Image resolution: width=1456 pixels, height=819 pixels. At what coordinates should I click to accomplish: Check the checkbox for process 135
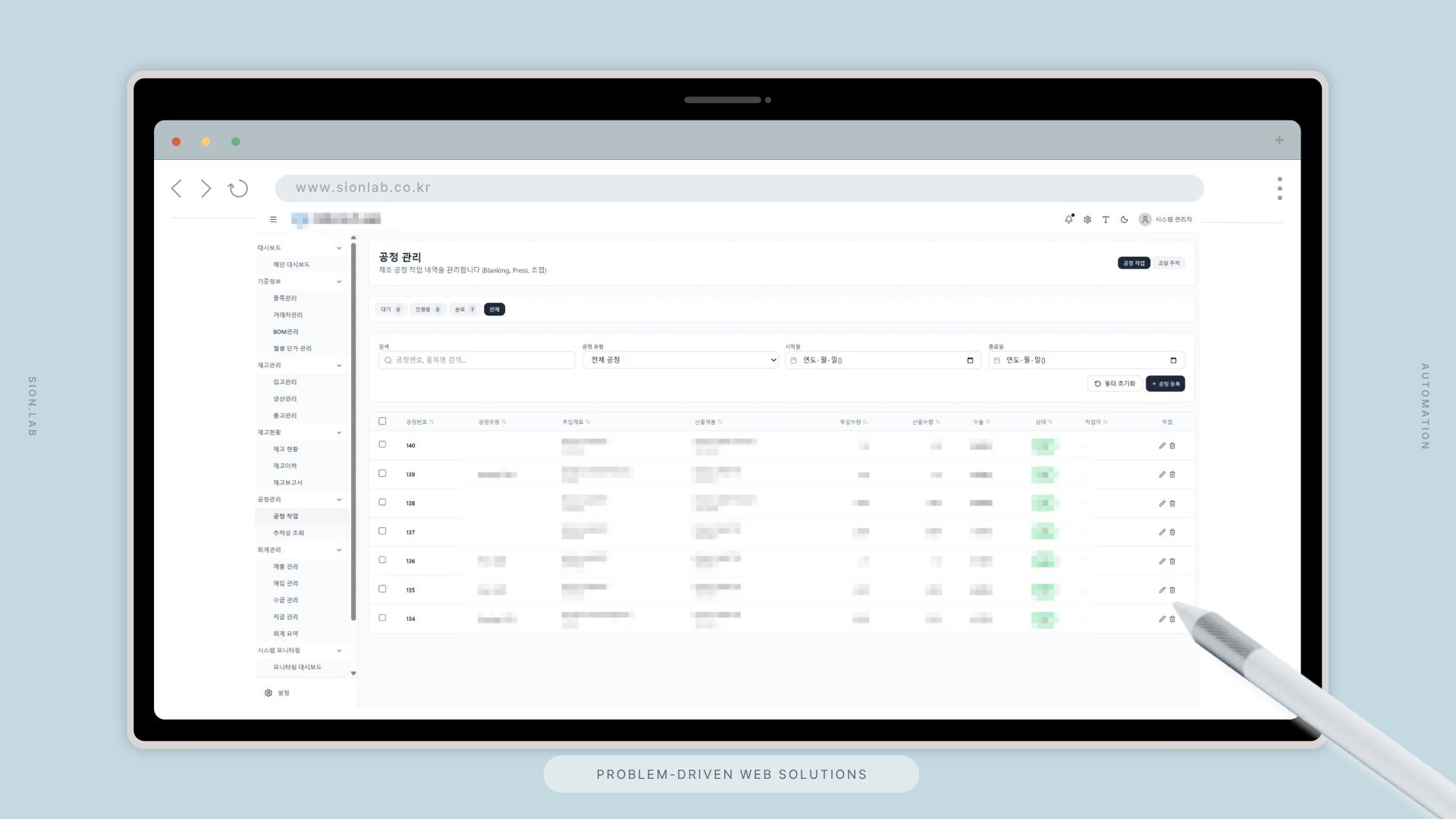pos(382,589)
